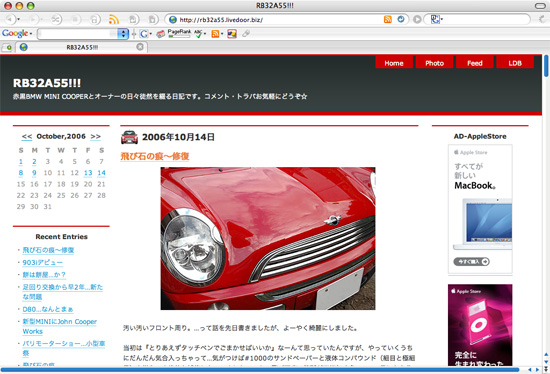This screenshot has height=374, width=550.
Task: Open the Photo nav button on the blog header
Action: point(434,63)
